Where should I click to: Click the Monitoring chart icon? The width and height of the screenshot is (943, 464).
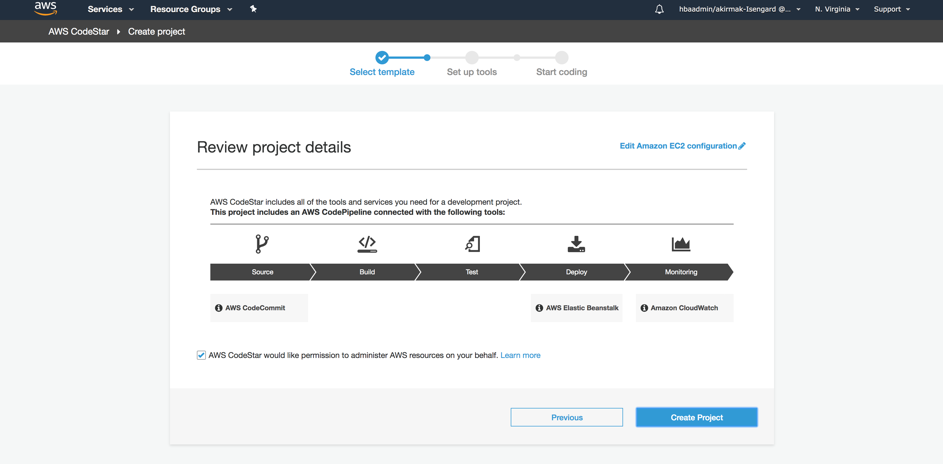681,244
